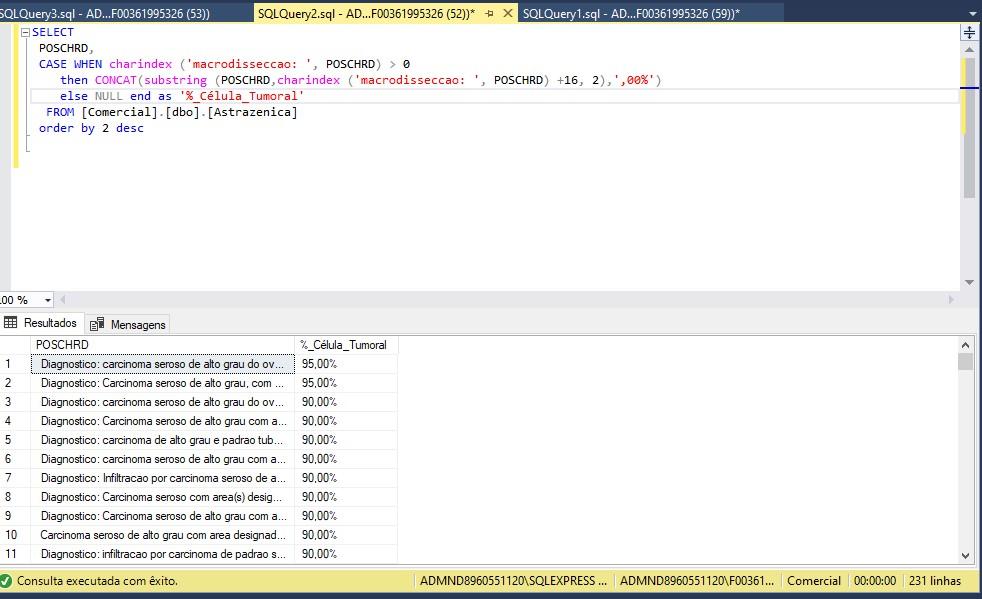Image resolution: width=982 pixels, height=599 pixels.
Task: Open the Mensagens tab
Action: 128,325
